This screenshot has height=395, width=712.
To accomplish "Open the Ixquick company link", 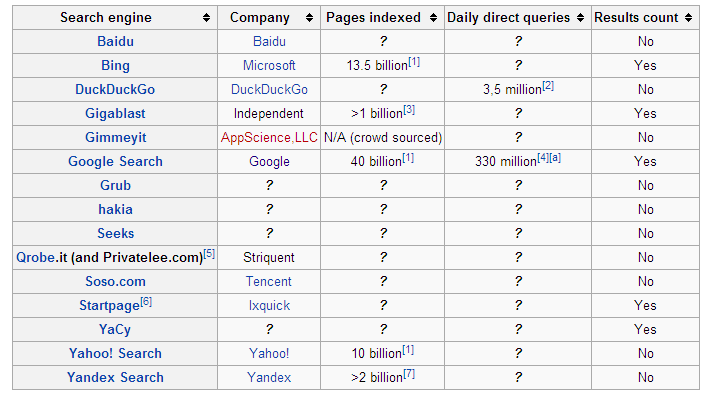I will click(x=269, y=306).
